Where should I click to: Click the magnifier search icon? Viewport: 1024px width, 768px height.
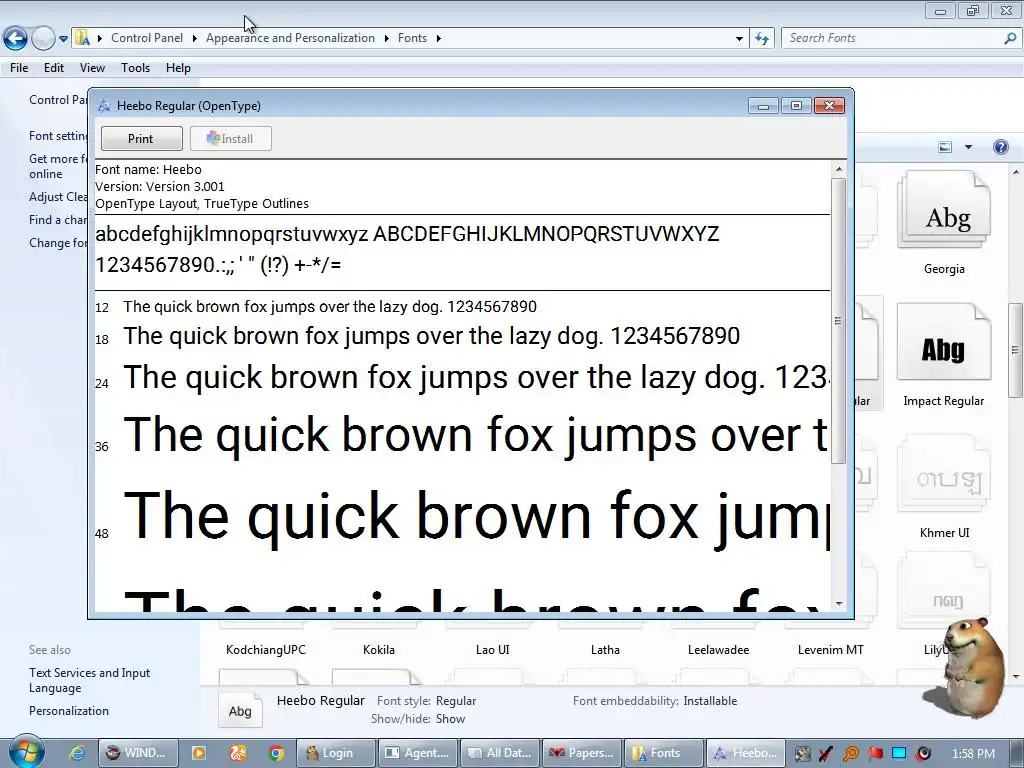[x=1010, y=38]
